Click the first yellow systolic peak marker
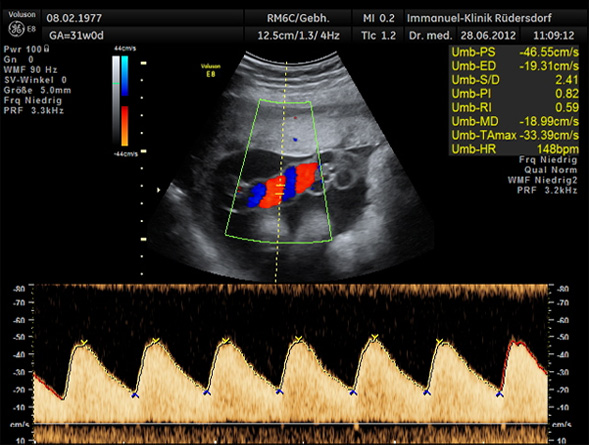 click(84, 342)
